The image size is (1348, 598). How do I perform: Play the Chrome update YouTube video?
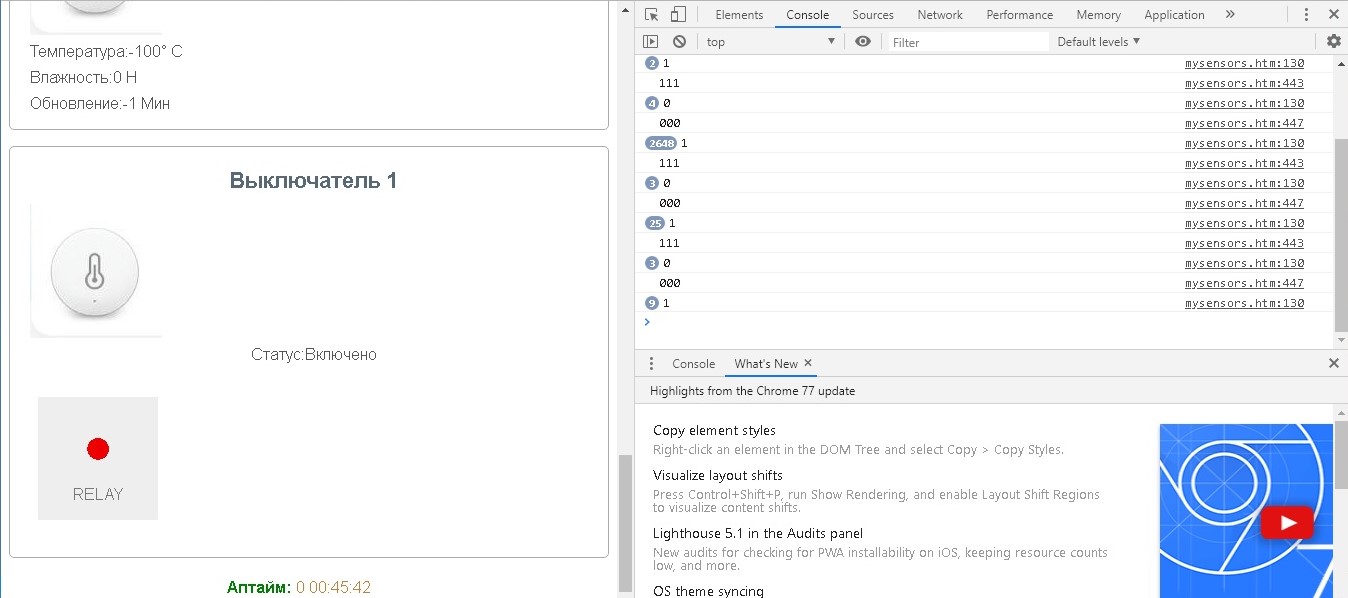click(x=1286, y=522)
